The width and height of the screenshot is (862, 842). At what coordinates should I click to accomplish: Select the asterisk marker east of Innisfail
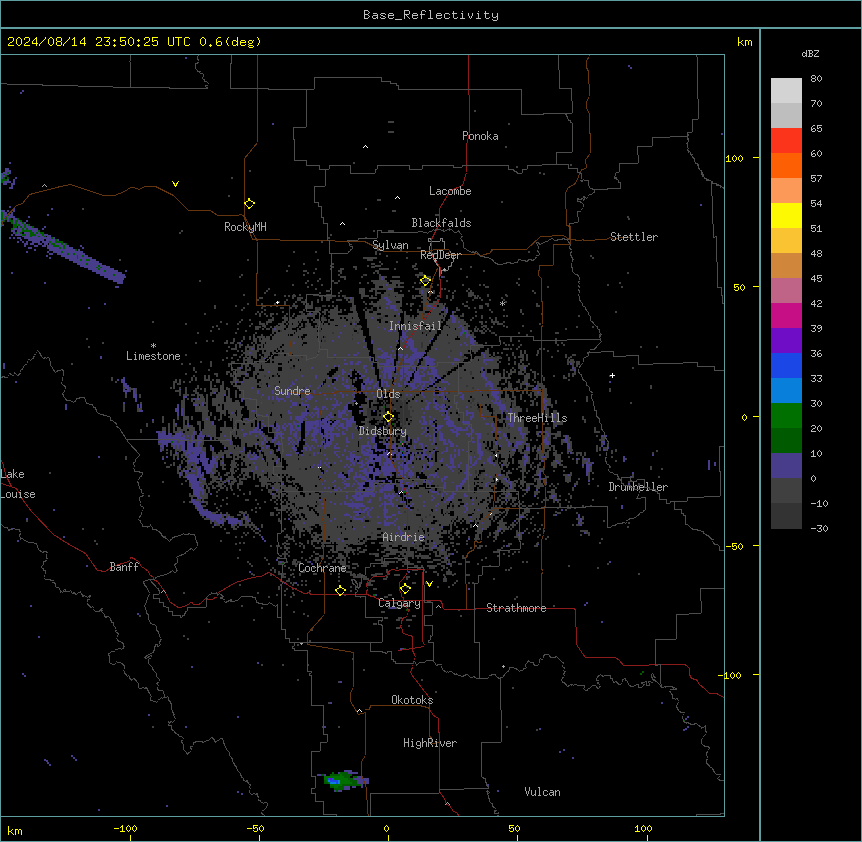502,303
